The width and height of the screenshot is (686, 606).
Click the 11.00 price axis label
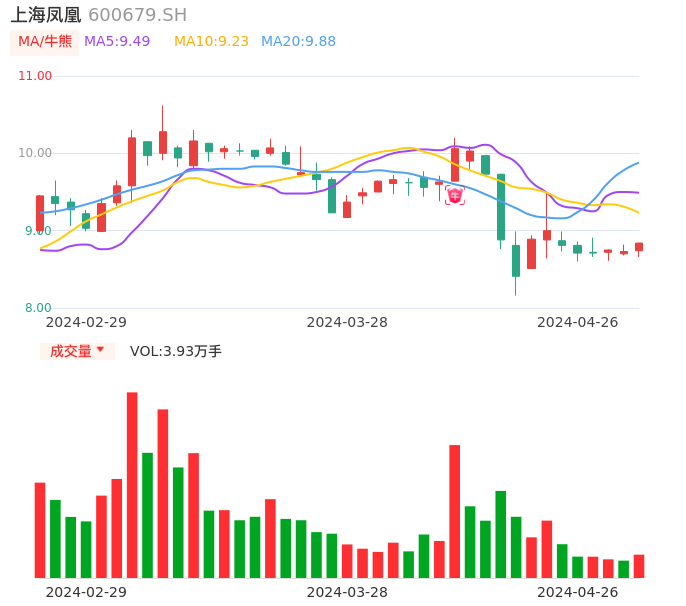pyautogui.click(x=35, y=76)
